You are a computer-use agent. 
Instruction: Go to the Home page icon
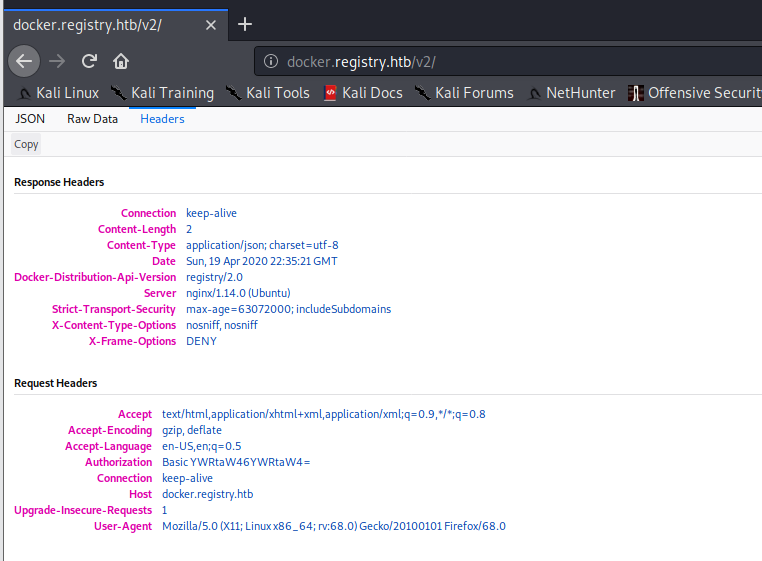tap(121, 61)
